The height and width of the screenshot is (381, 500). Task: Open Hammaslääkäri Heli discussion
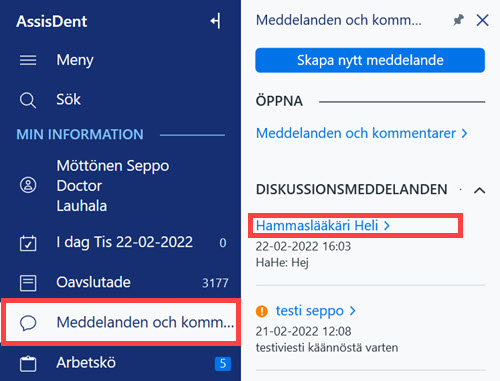323,226
